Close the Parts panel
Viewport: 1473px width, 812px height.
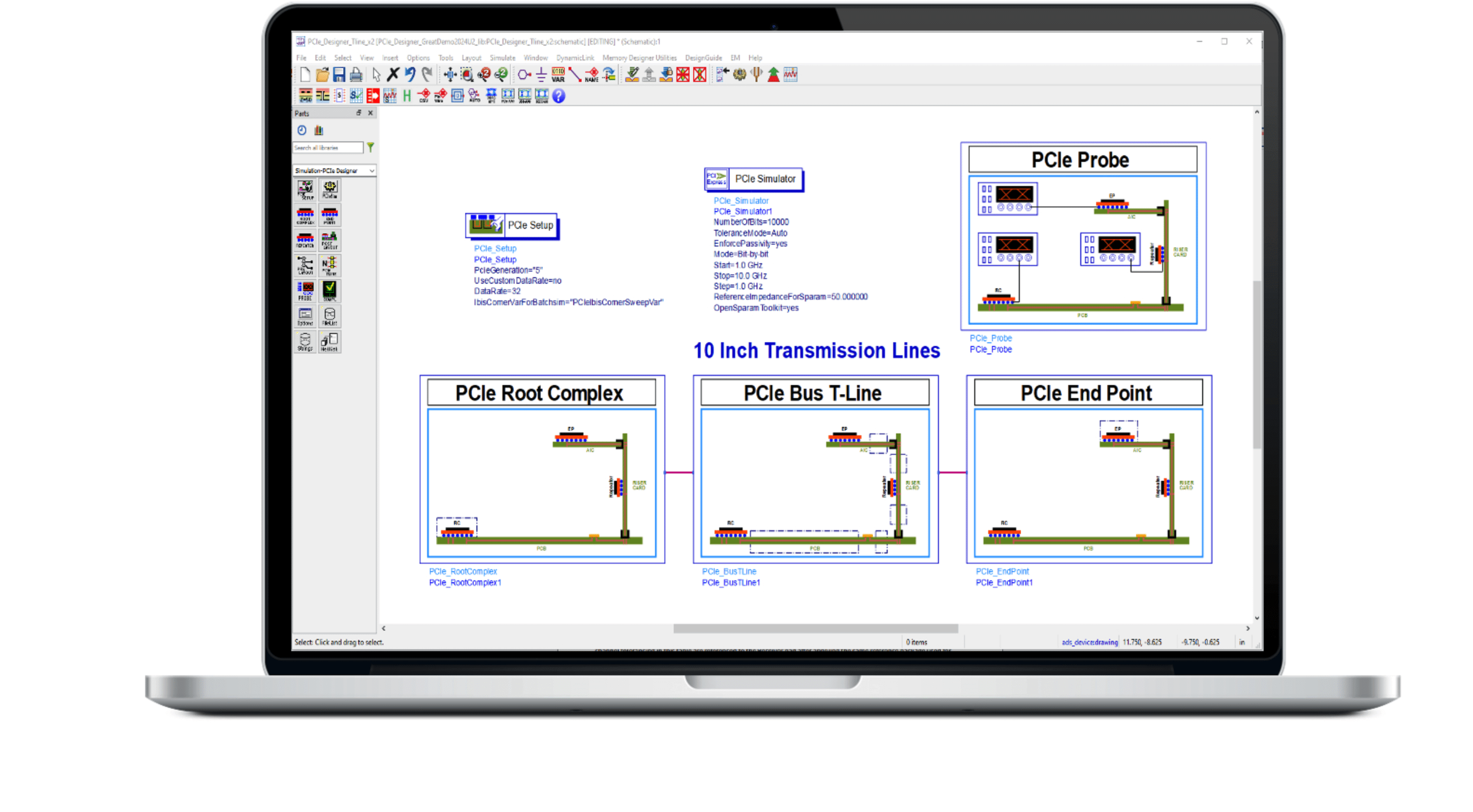pos(370,113)
